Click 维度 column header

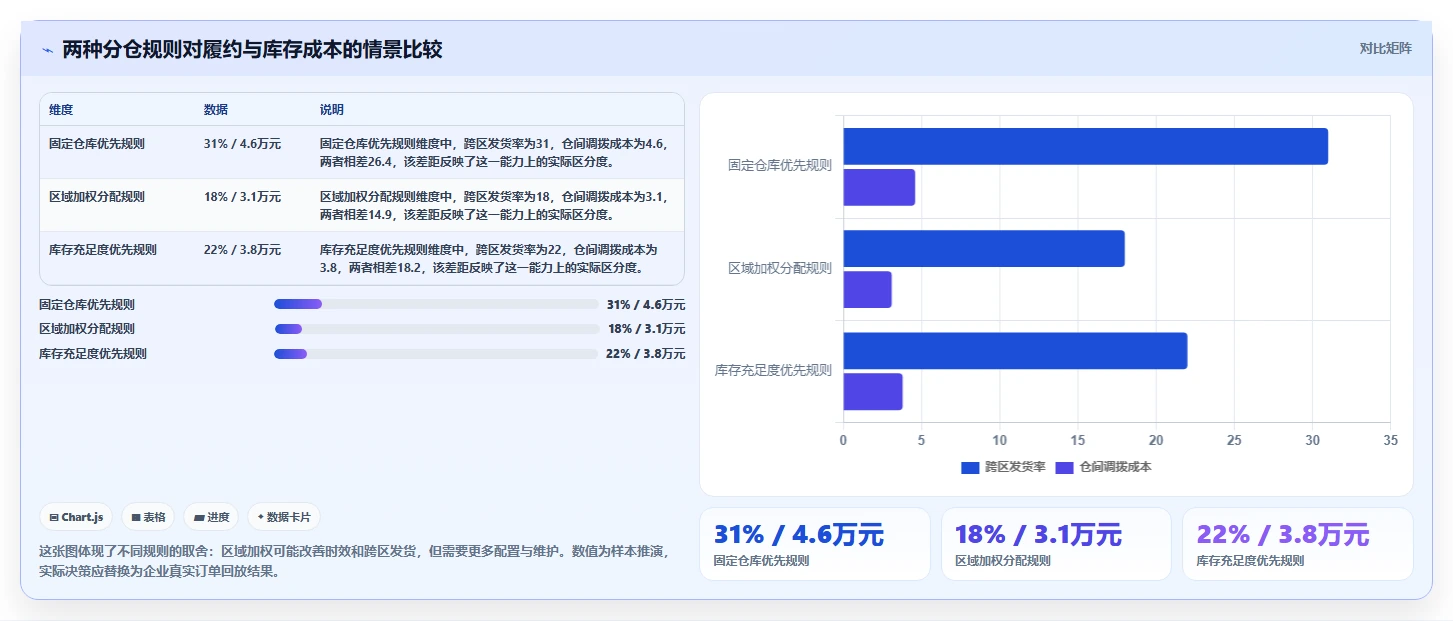(x=61, y=109)
